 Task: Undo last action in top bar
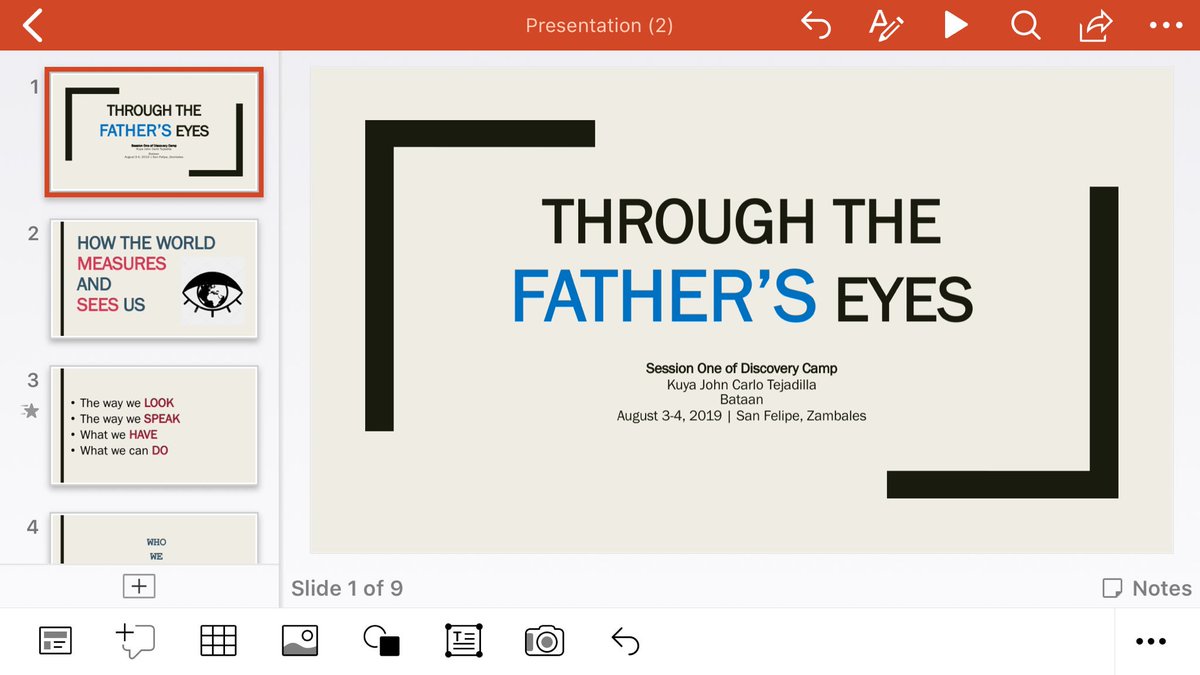click(816, 25)
